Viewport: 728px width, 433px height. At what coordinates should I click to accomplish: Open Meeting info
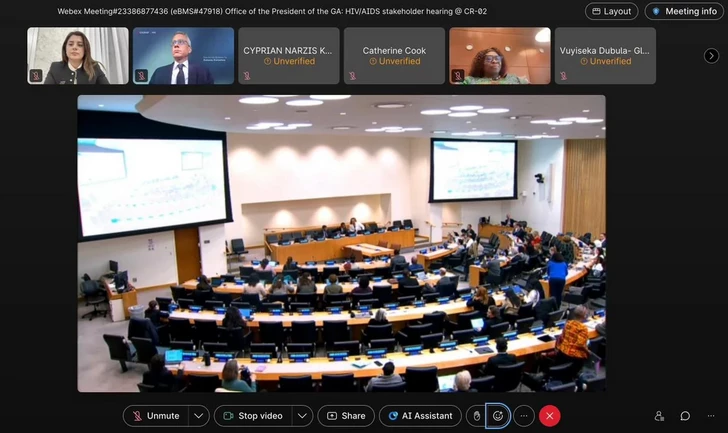[684, 11]
